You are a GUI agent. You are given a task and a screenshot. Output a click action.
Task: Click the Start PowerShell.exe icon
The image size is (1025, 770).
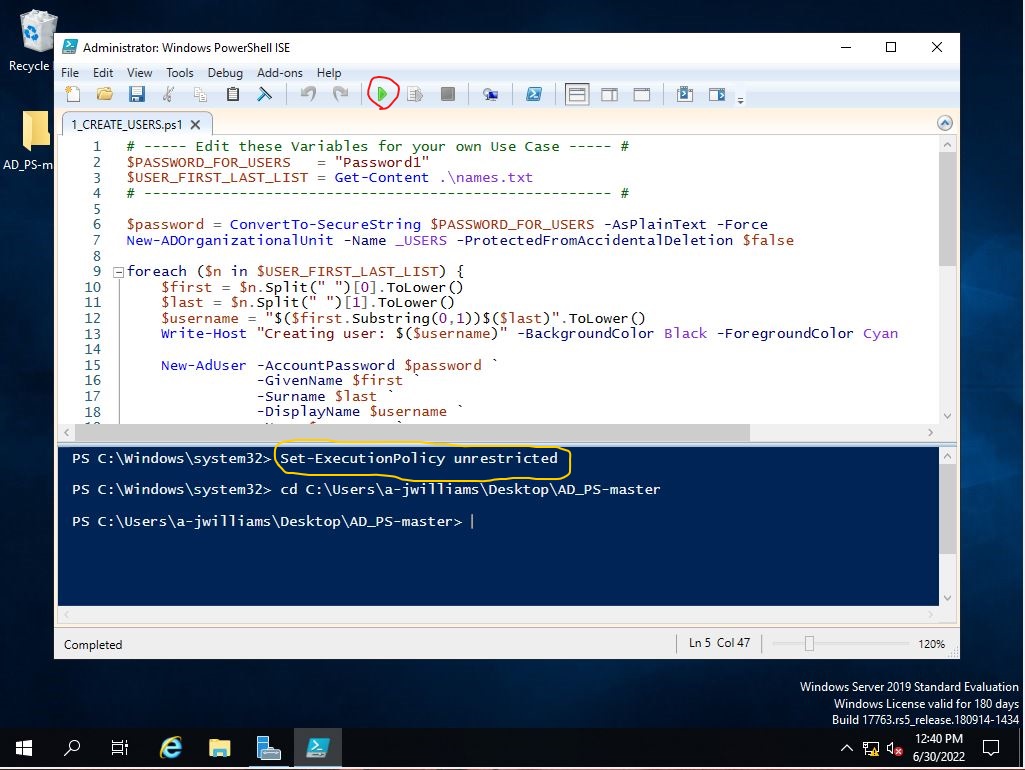tap(534, 95)
